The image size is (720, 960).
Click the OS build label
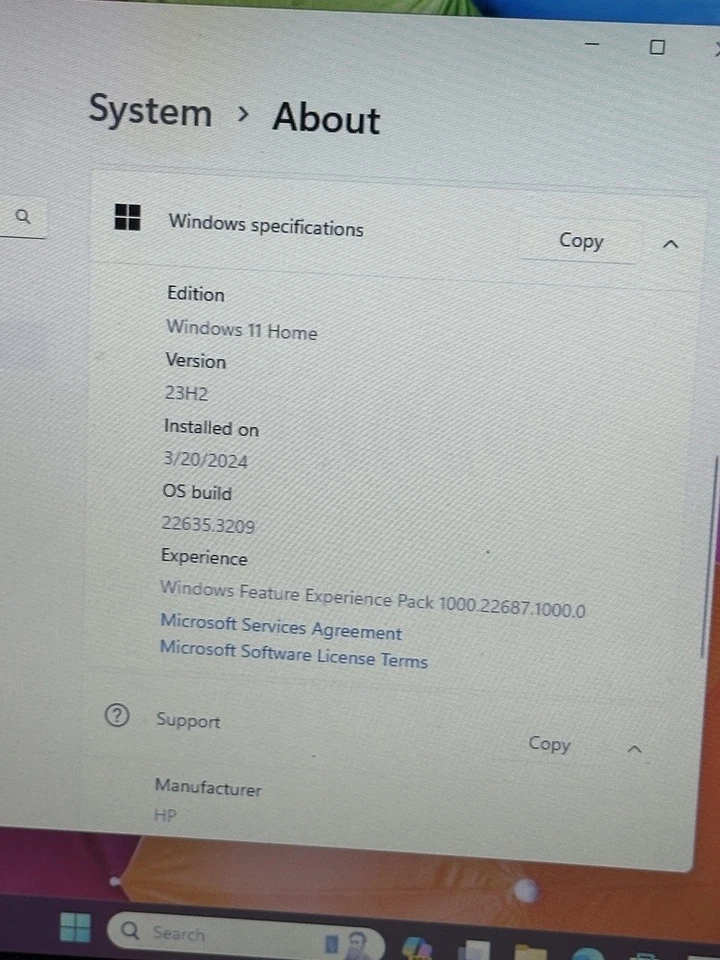coord(197,492)
